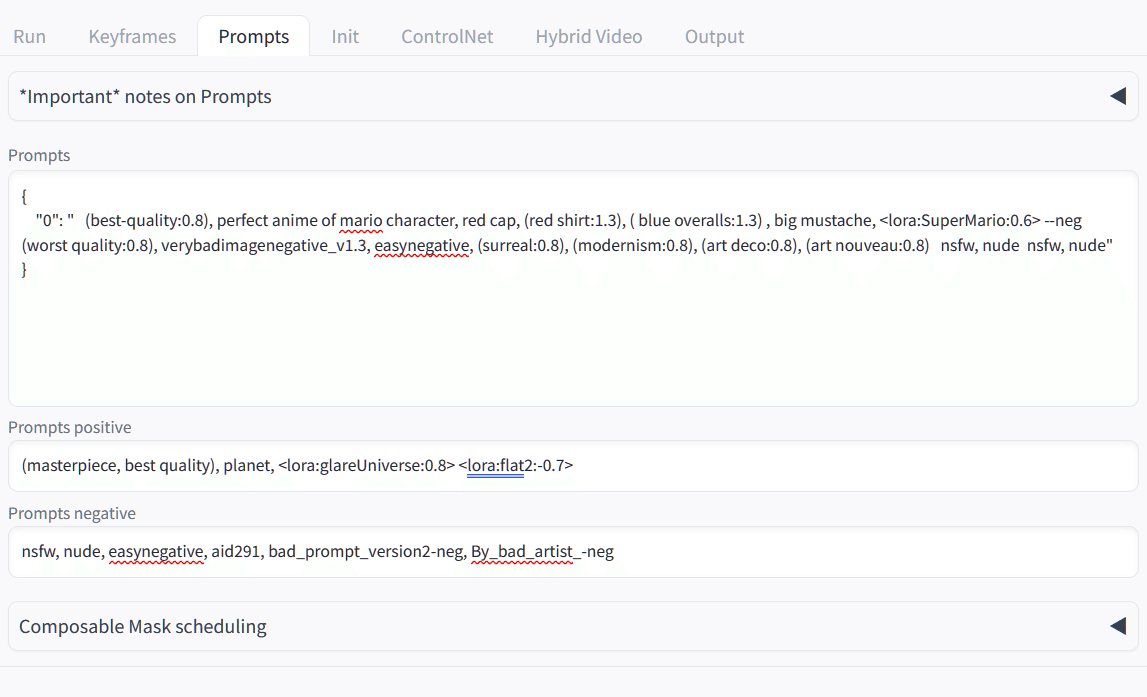1147x697 pixels.
Task: Click underlined "easynegative" in the Prompts JSON box
Action: pos(421,245)
